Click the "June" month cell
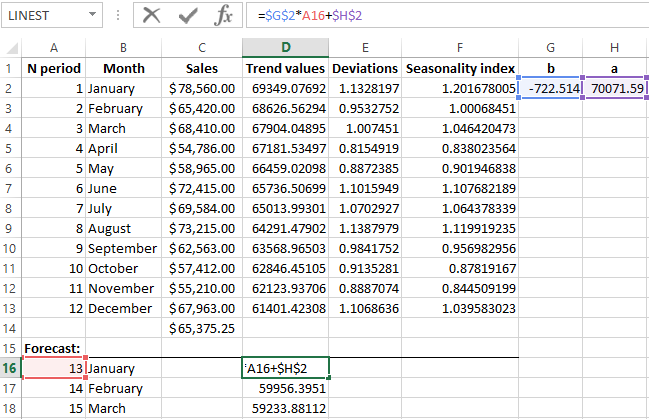The image size is (649, 419). click(123, 188)
